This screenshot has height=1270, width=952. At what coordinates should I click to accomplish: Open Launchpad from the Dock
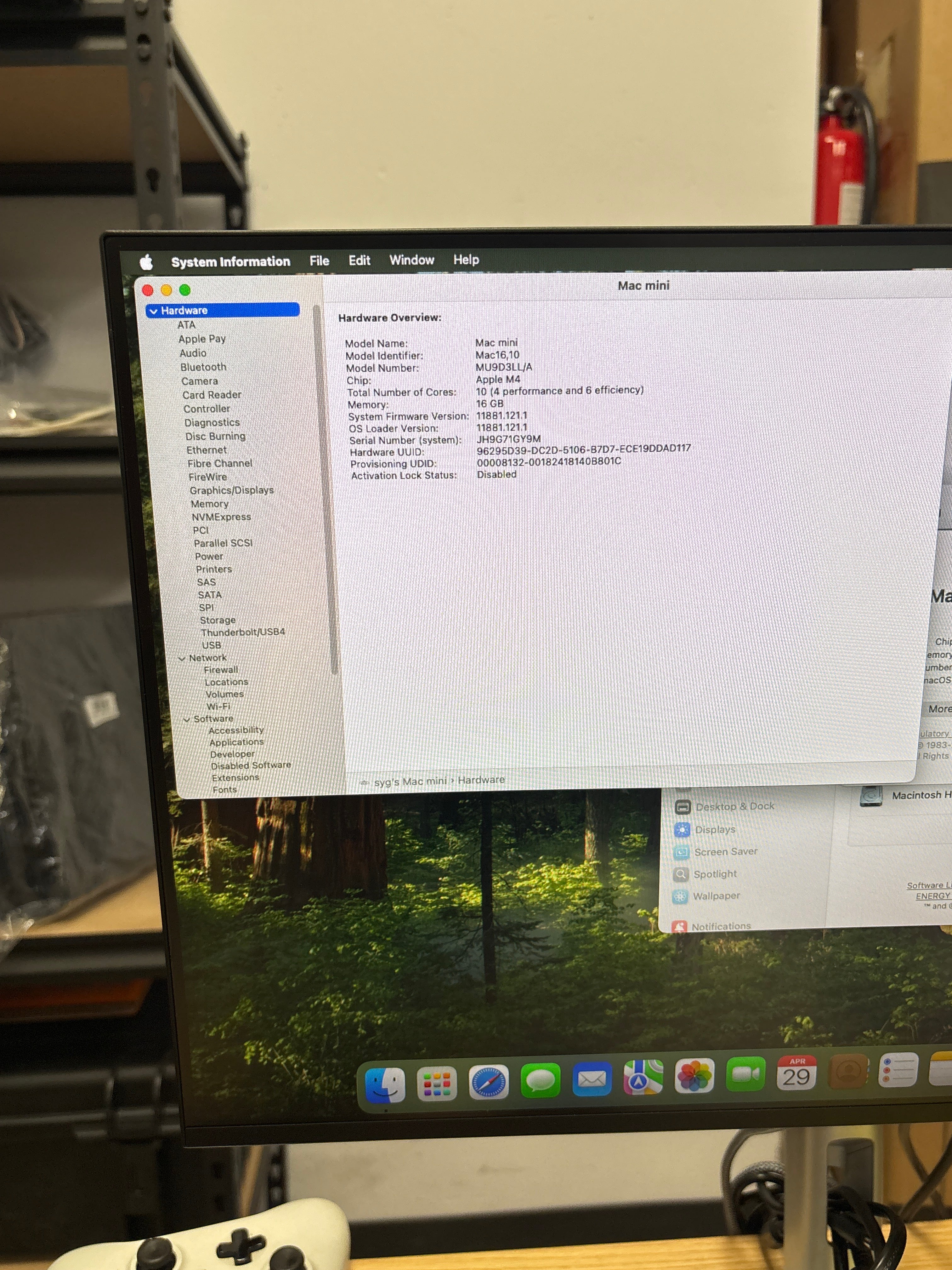click(437, 1084)
